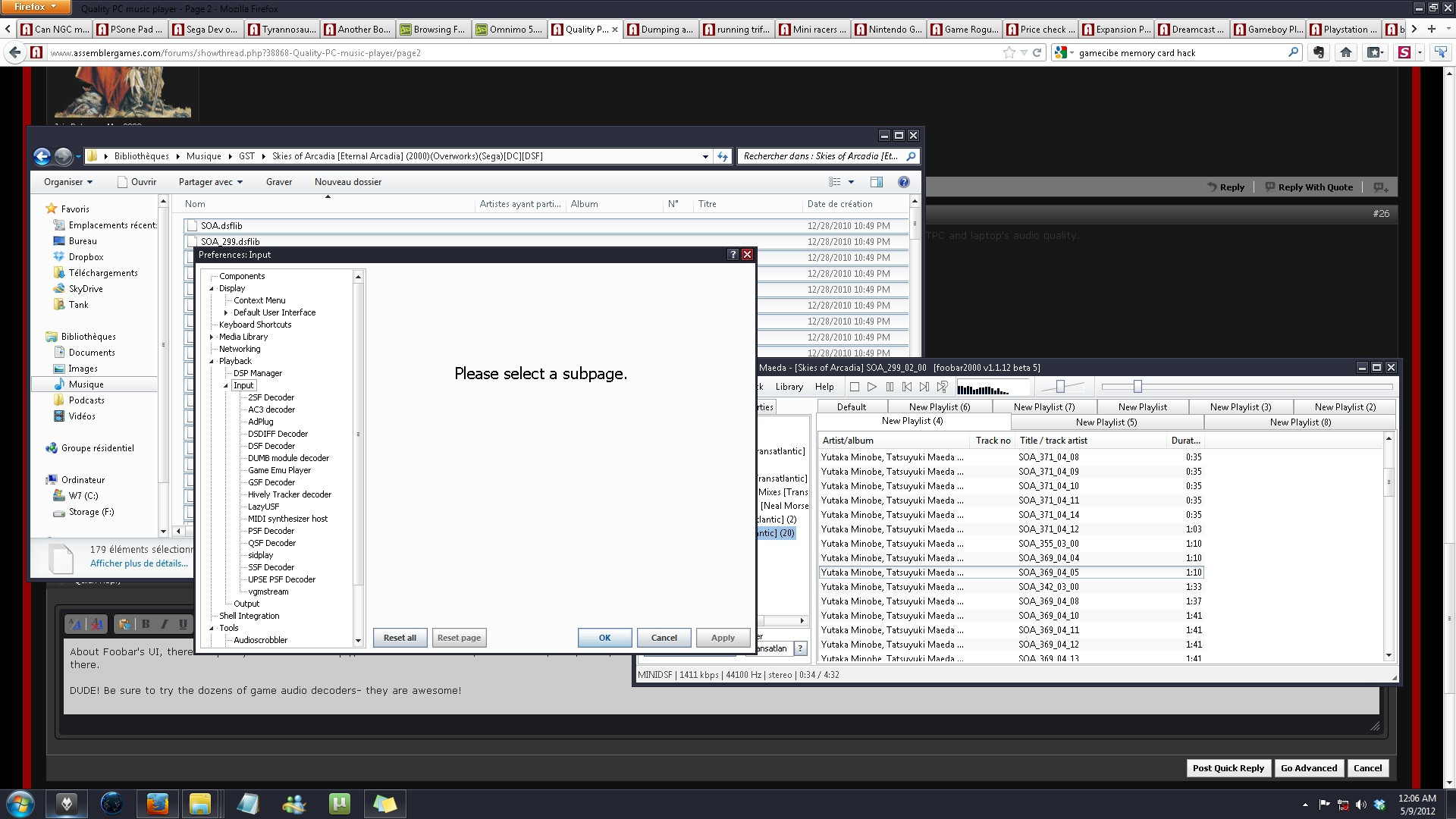The height and width of the screenshot is (819, 1456).
Task: Click the Reset all button
Action: tap(400, 638)
